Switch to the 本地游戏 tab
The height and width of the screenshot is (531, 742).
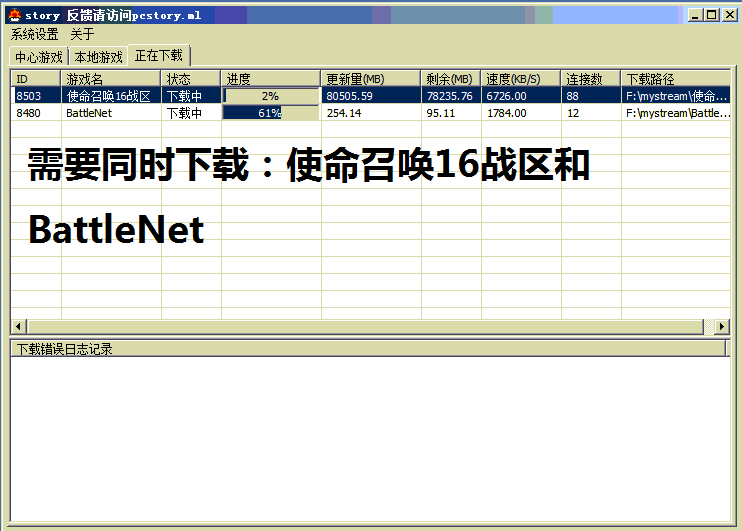pos(98,57)
